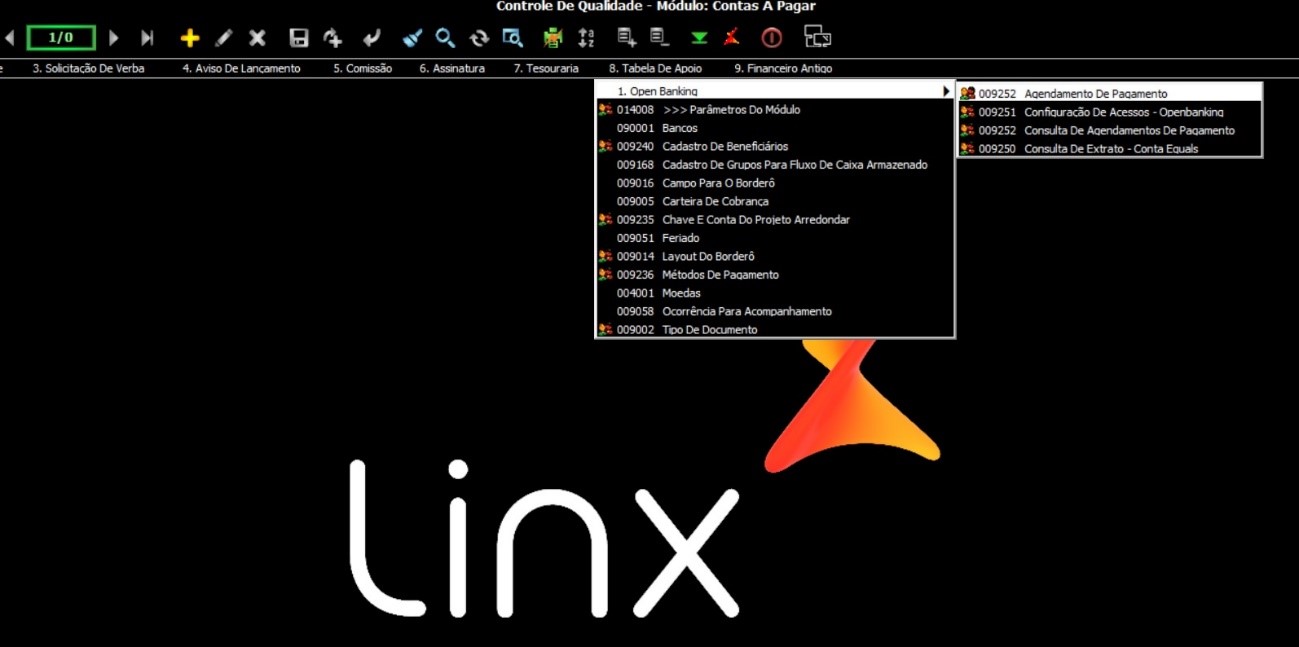Click the cascading windows icon
This screenshot has width=1299, height=647.
818,38
